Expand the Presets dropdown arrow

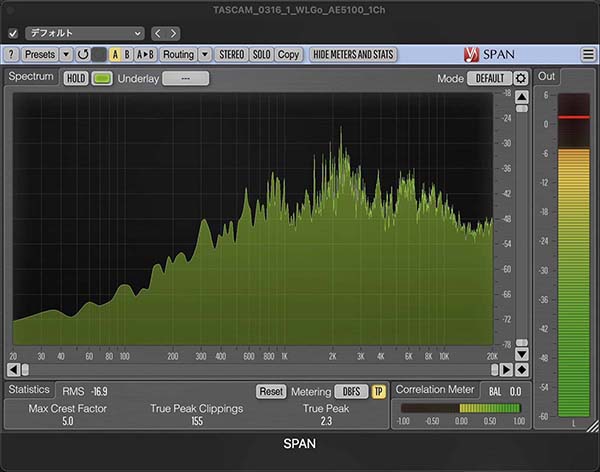point(66,55)
